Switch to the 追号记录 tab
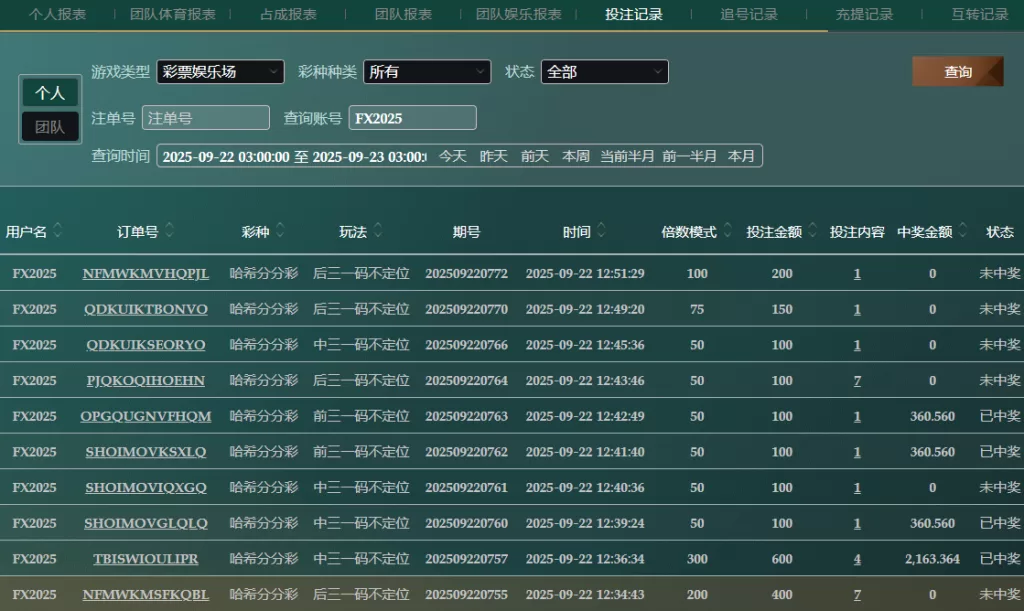Image resolution: width=1024 pixels, height=611 pixels. click(749, 15)
